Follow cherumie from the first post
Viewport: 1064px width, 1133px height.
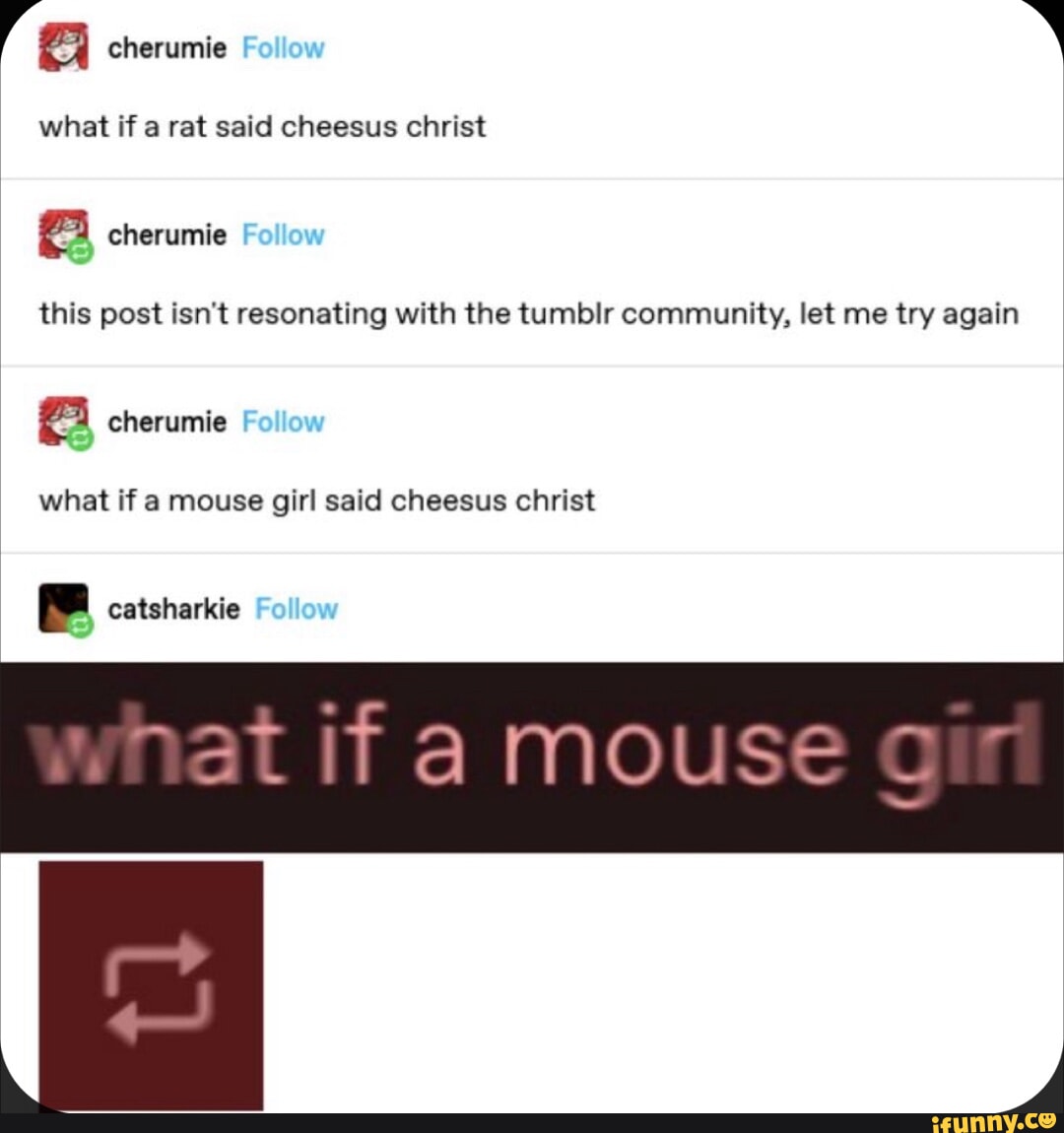283,48
